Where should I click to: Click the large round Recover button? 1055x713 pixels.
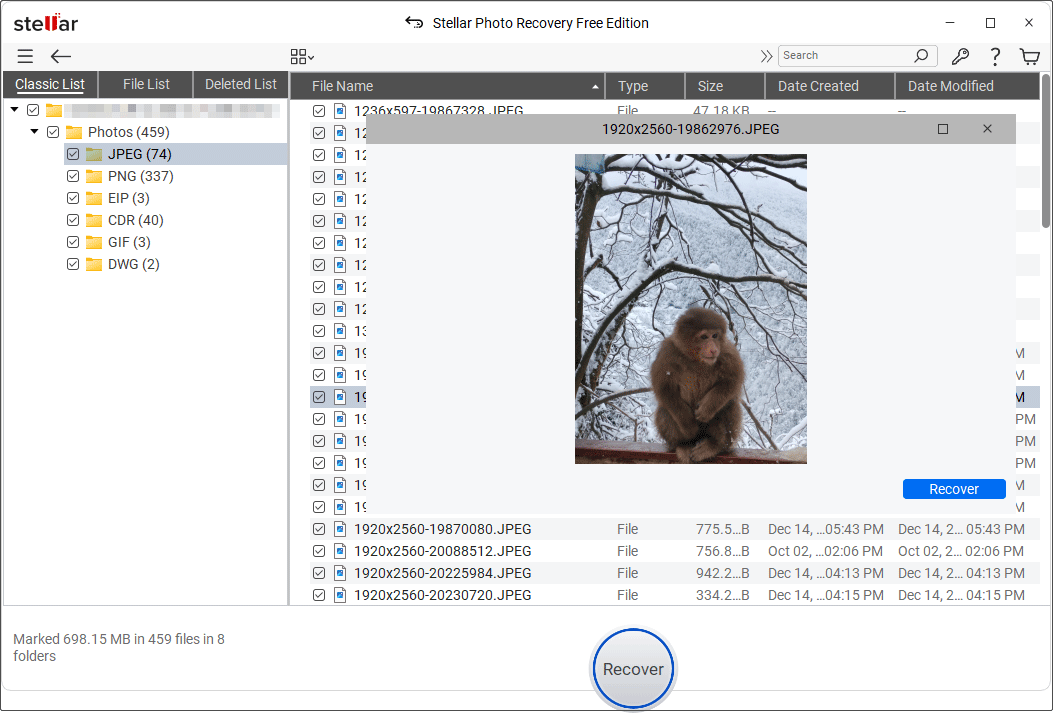click(x=633, y=669)
